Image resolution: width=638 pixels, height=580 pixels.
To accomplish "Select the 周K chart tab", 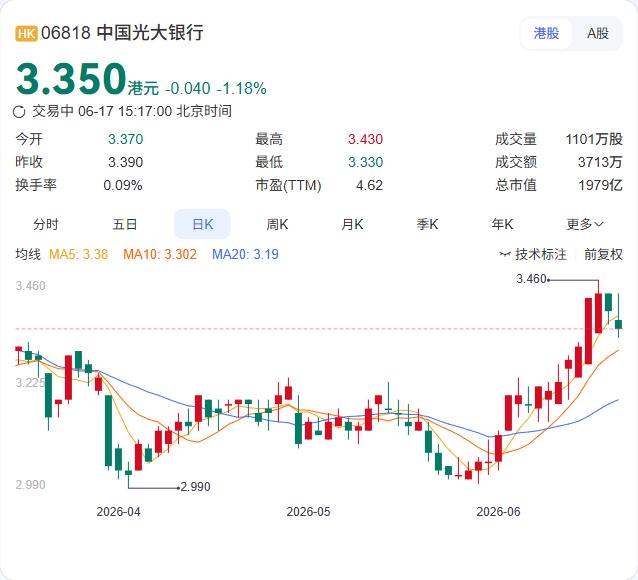I will click(277, 224).
